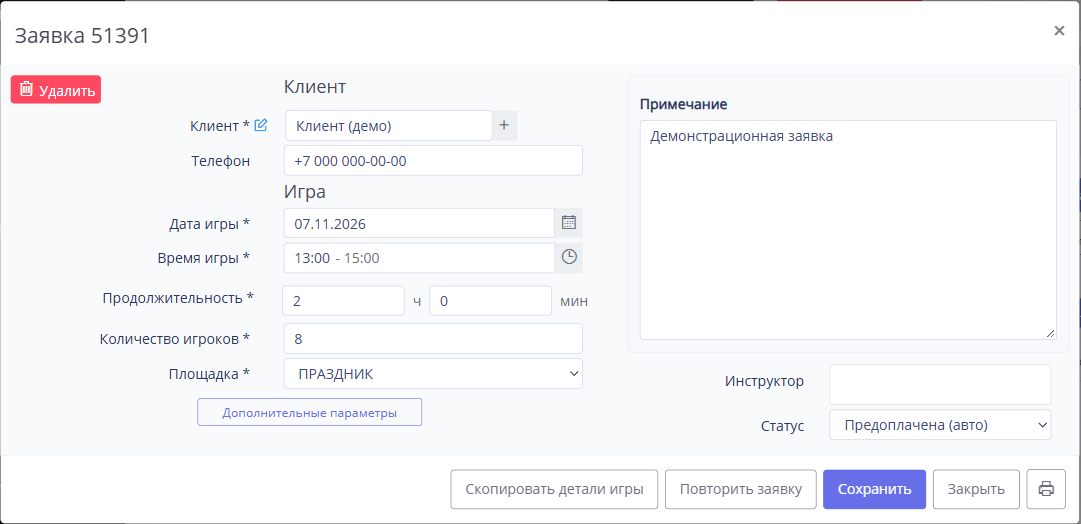Click into the Примечание text area

click(x=848, y=230)
